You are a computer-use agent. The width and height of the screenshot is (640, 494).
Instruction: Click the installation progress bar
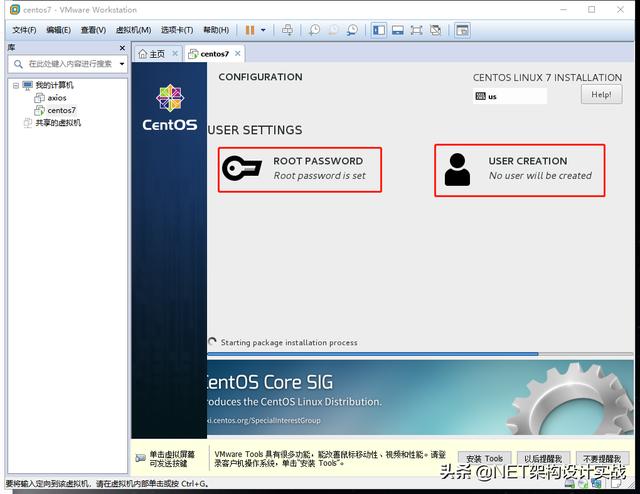point(420,354)
